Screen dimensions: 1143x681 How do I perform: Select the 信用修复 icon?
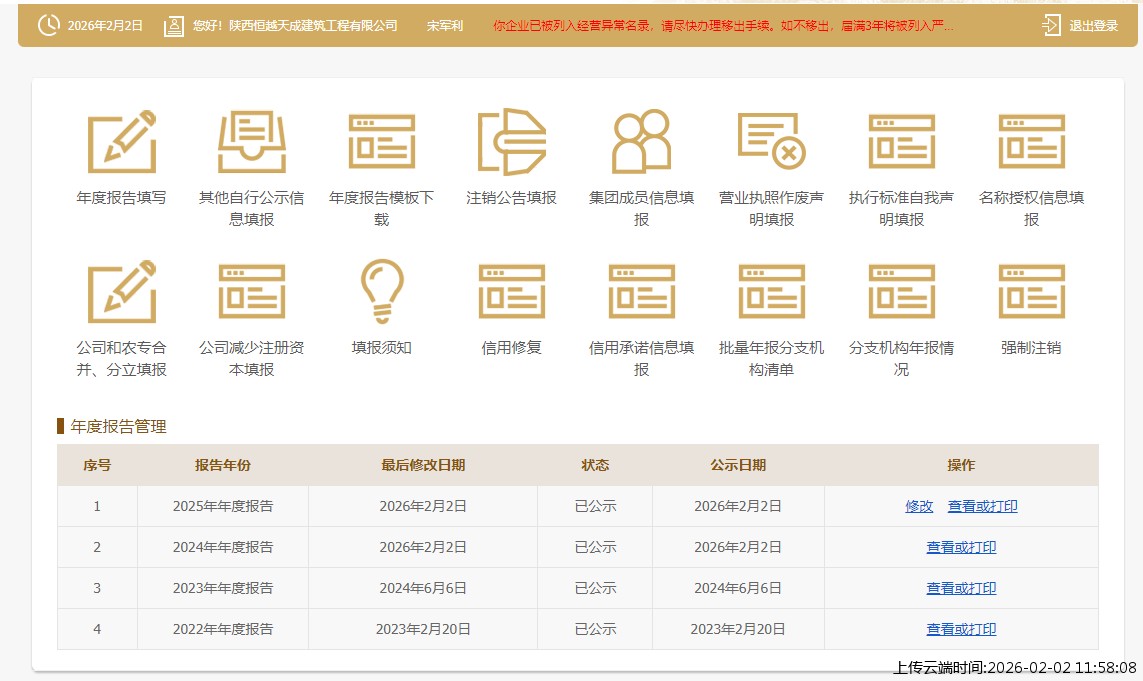coord(512,292)
